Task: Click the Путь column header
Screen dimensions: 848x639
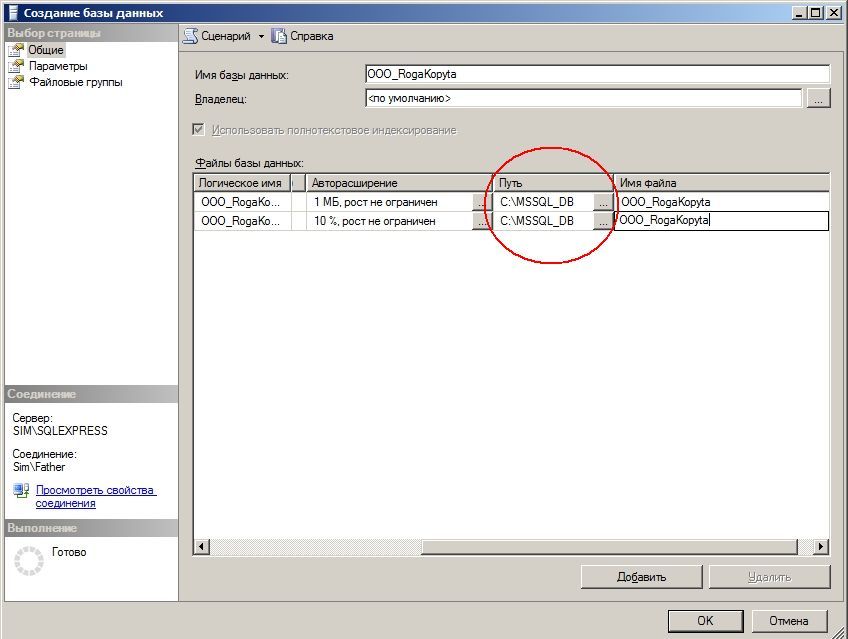Action: coord(554,183)
